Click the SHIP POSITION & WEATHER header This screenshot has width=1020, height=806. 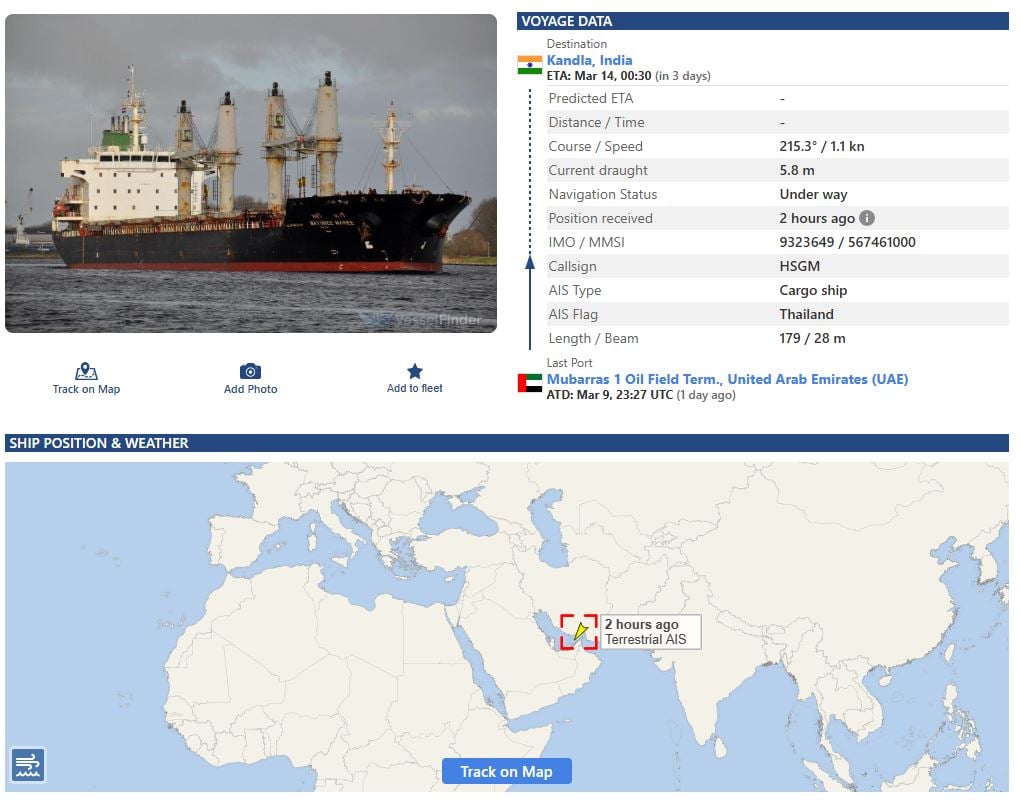[x=507, y=443]
